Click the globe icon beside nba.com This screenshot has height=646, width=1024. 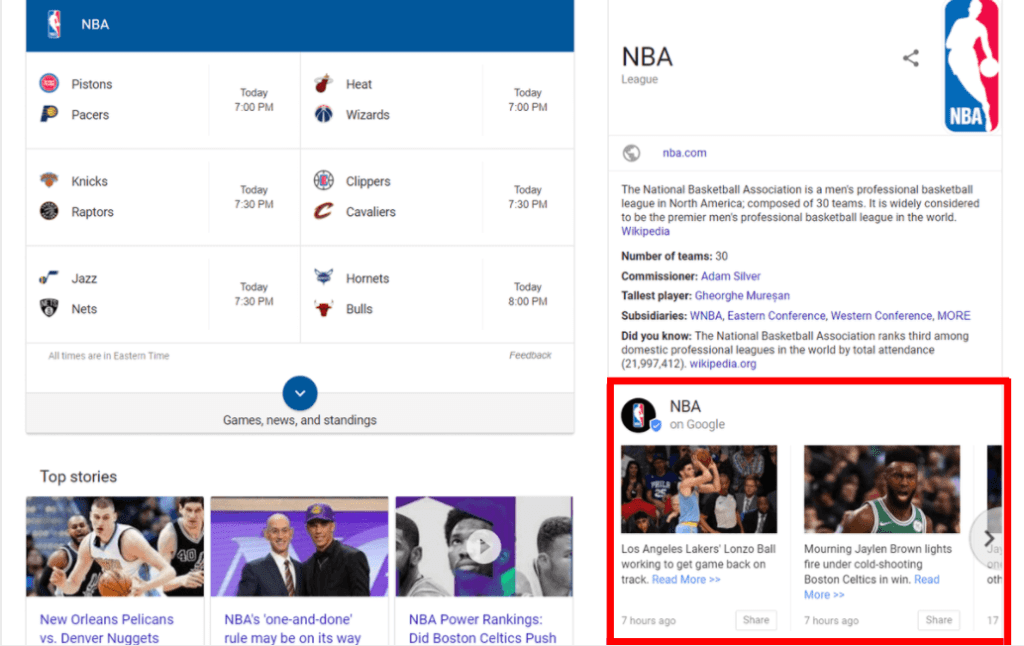click(632, 153)
